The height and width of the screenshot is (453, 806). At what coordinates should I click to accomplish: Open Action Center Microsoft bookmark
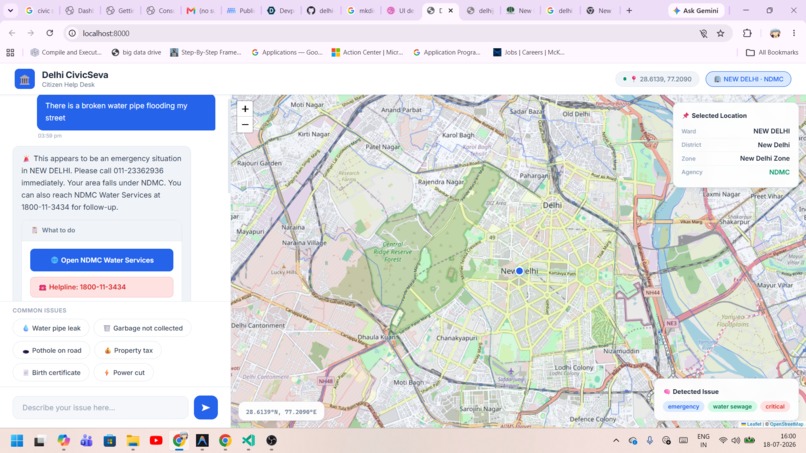click(367, 52)
